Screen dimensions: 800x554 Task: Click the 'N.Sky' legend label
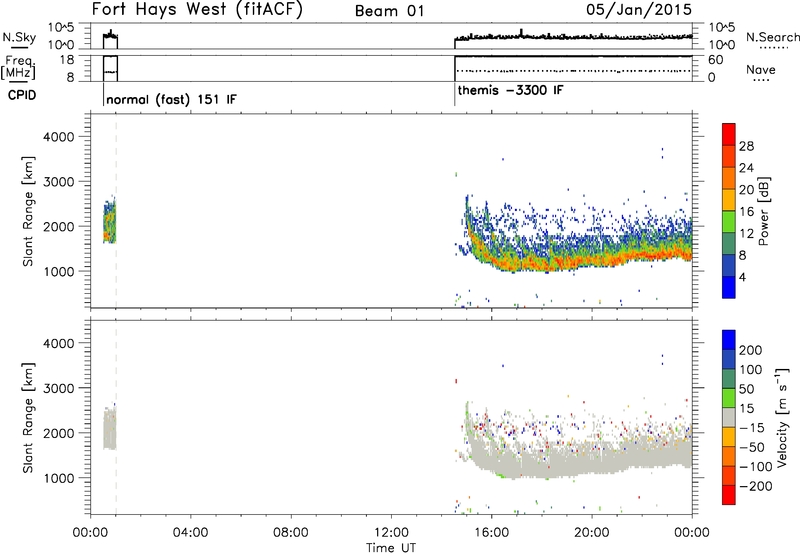pyautogui.click(x=19, y=37)
